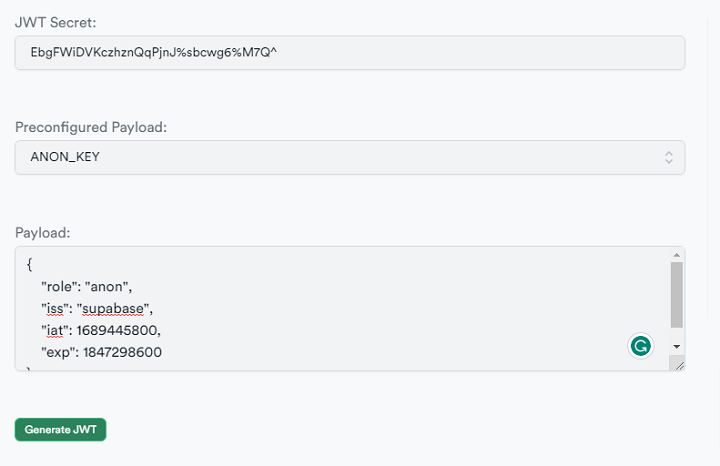Click the Payload scrollbar thumb
The width and height of the screenshot is (720, 466).
pyautogui.click(x=676, y=295)
